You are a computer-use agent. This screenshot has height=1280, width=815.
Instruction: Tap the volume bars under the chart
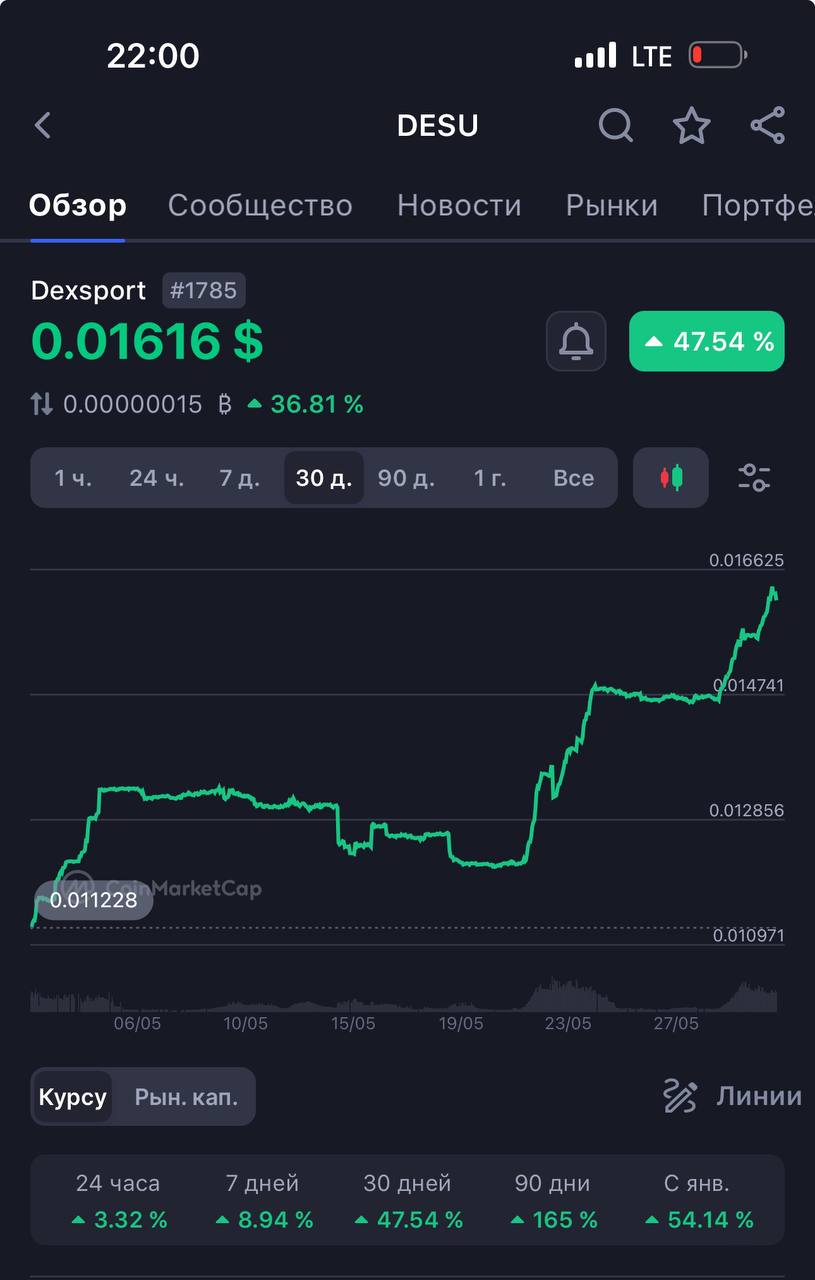point(404,996)
